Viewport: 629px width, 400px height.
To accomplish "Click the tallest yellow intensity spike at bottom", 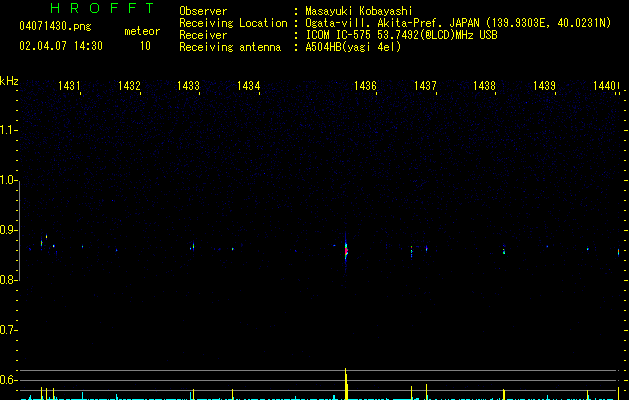I will point(346,384).
